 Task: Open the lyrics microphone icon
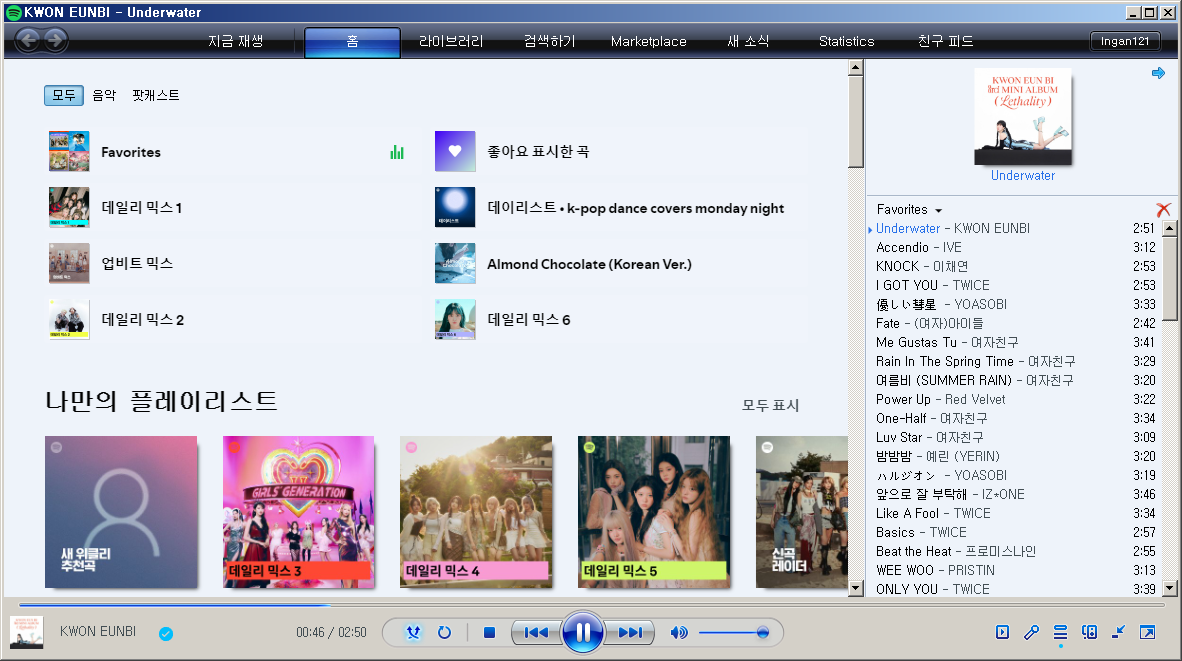click(1031, 632)
